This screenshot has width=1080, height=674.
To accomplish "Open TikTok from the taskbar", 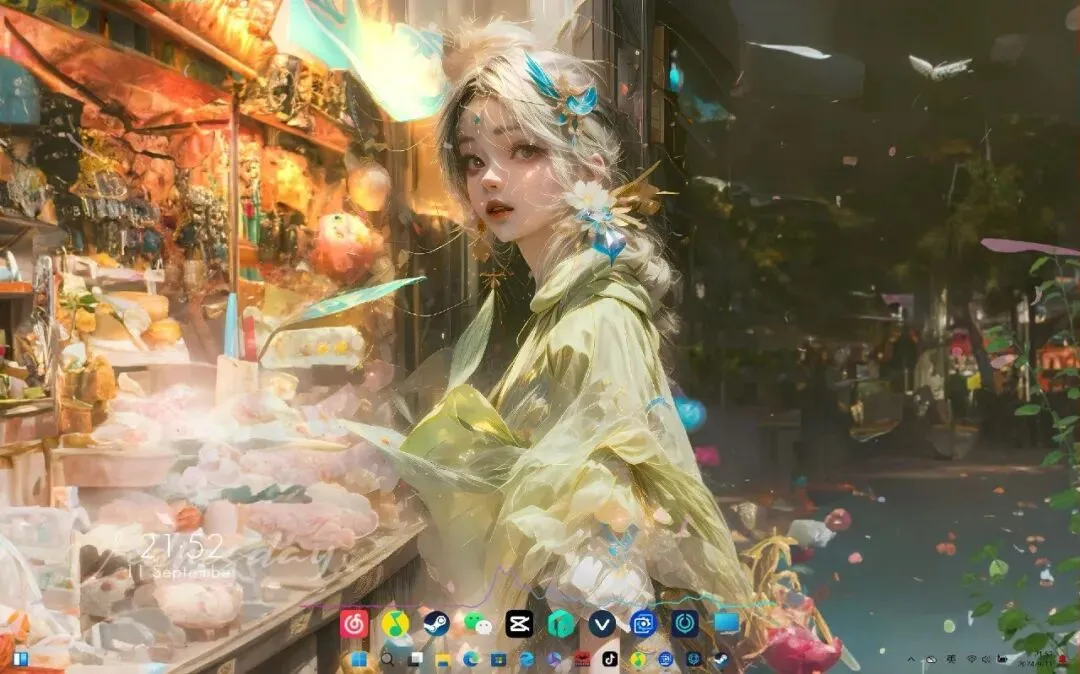I will (610, 660).
